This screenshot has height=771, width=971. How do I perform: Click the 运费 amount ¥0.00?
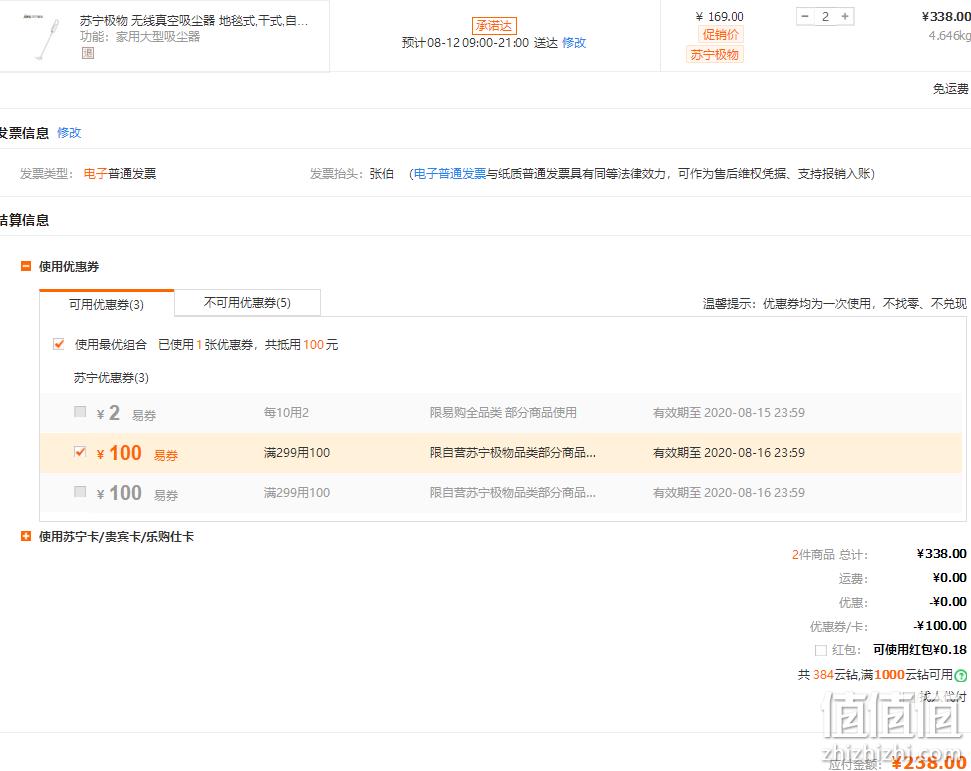[x=949, y=578]
